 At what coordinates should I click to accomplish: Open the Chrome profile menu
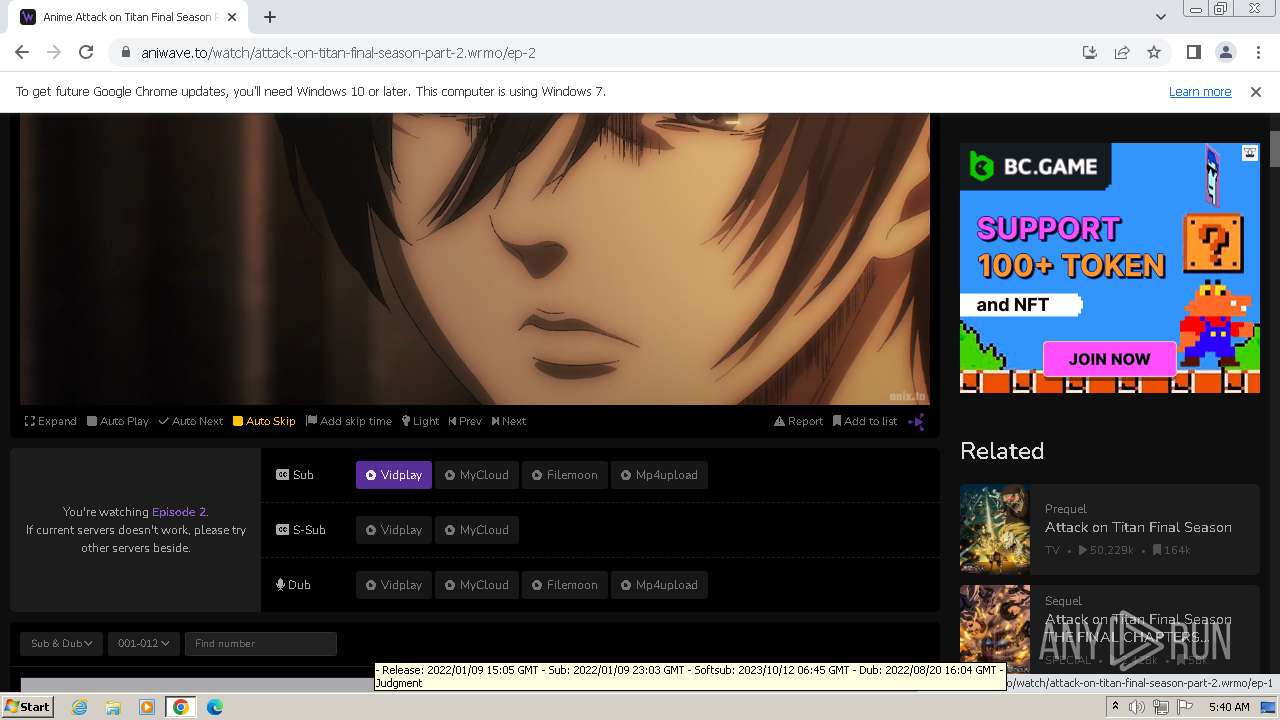point(1225,53)
